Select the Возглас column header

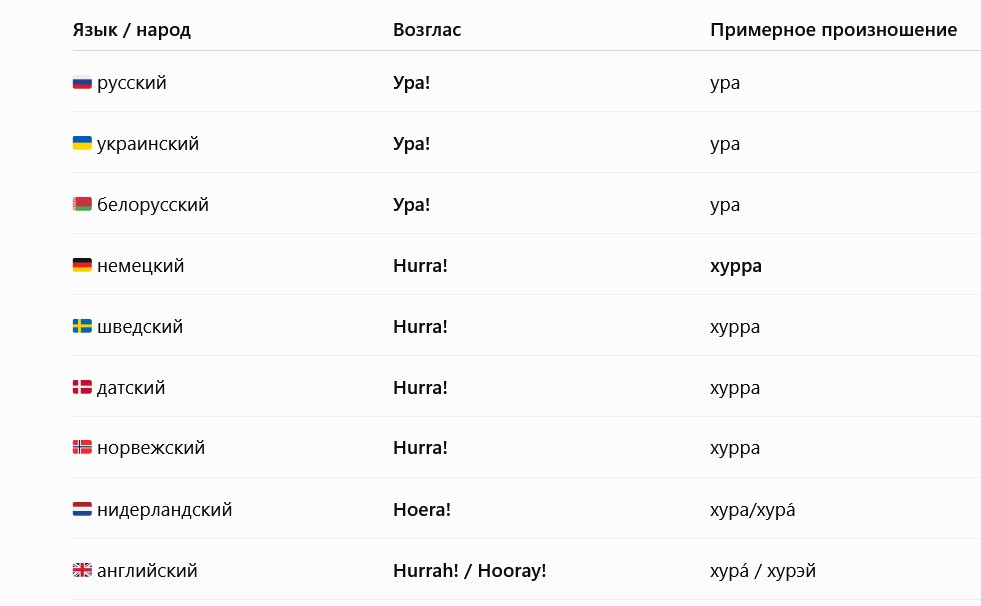(x=427, y=29)
